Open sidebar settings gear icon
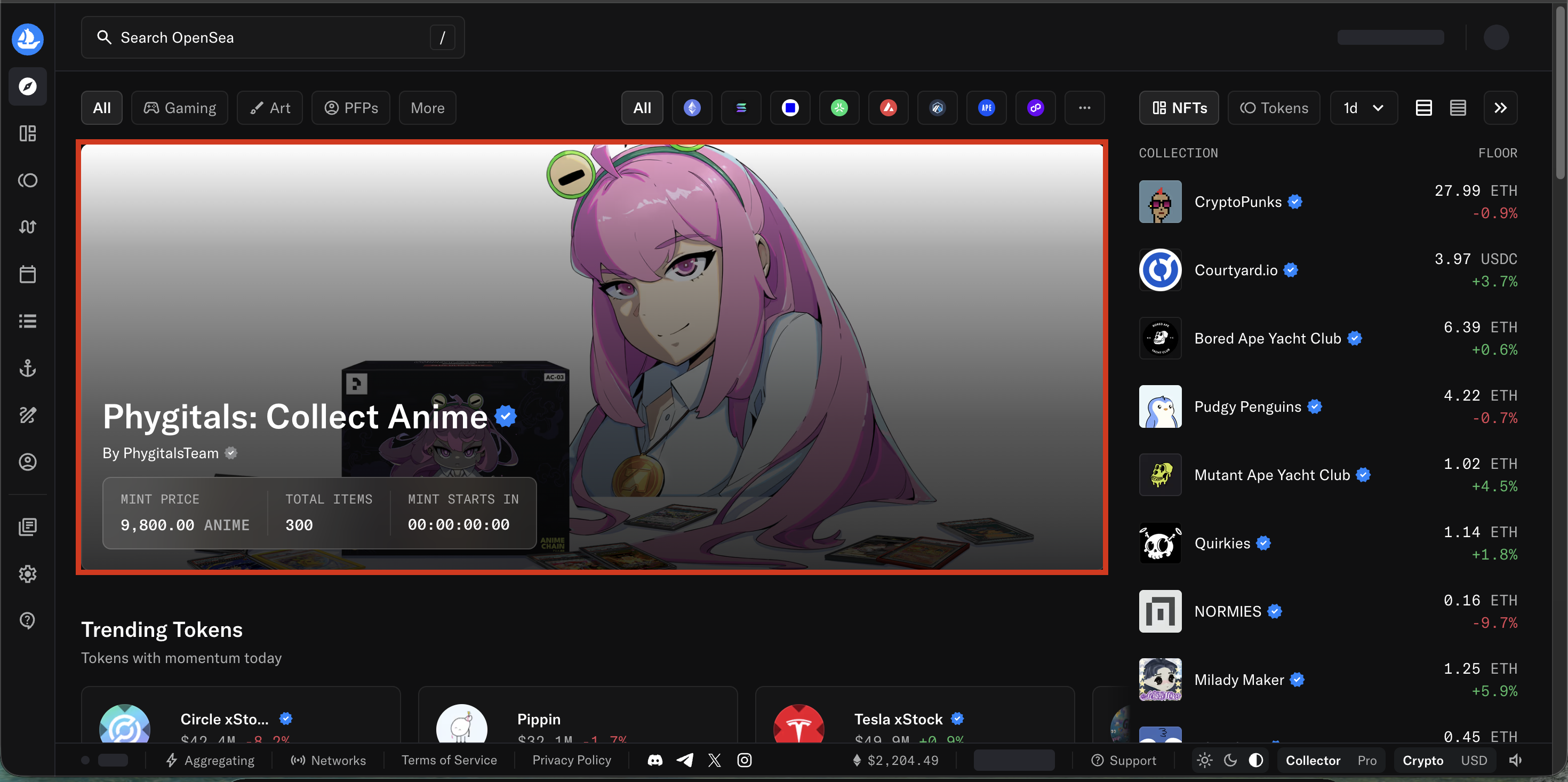1568x782 pixels. (x=27, y=574)
